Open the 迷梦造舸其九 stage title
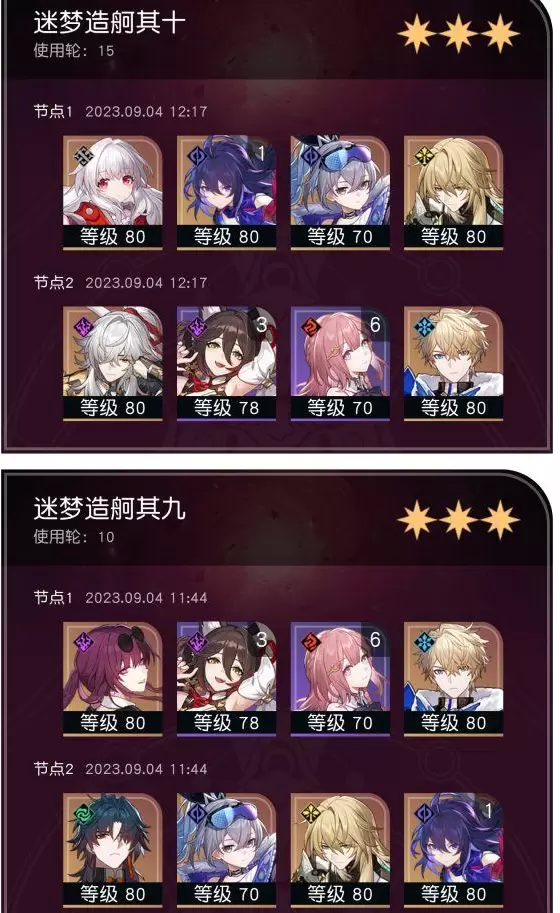Screen dimensions: 560x913 109,509
